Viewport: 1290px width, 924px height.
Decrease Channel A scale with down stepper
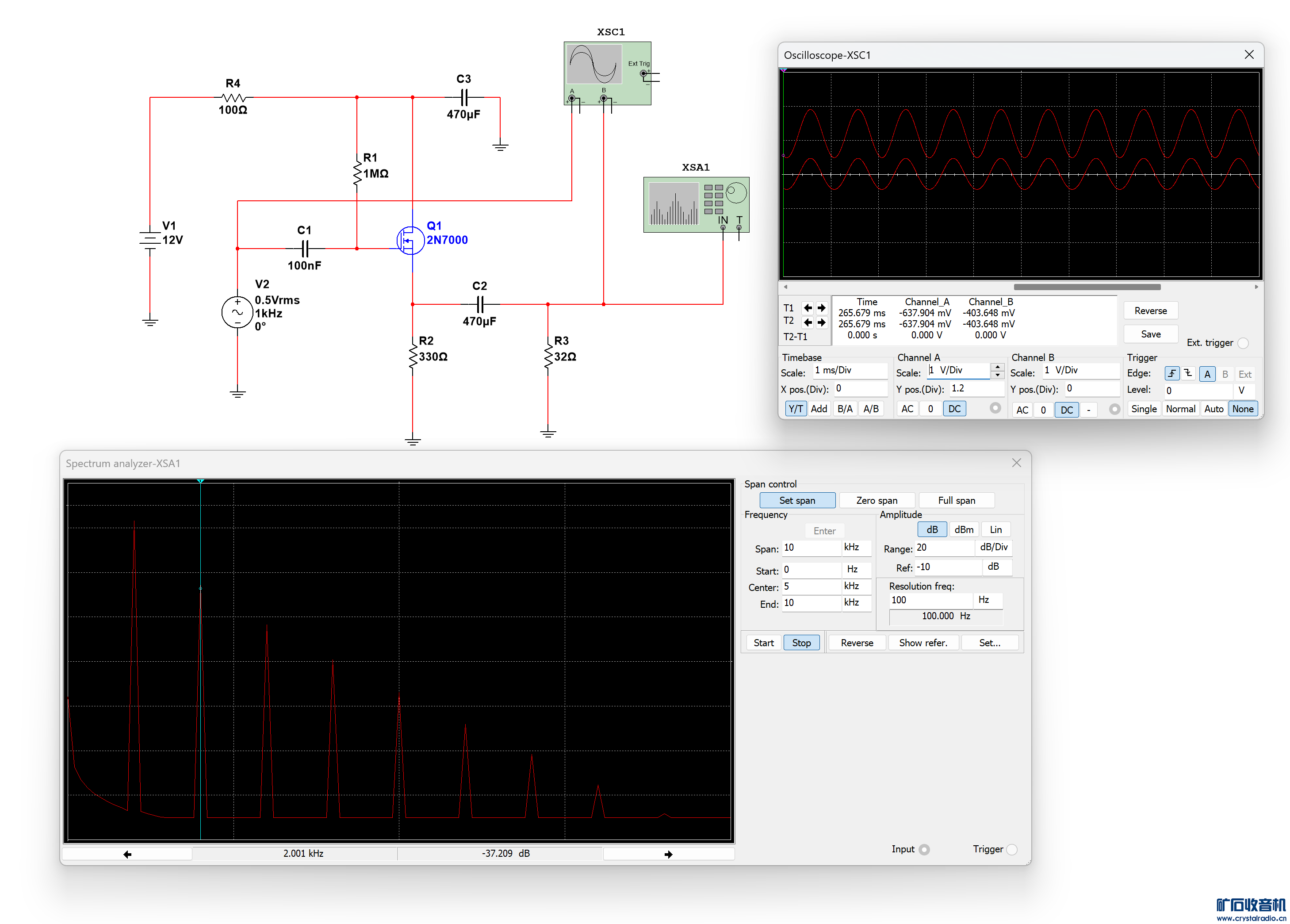tap(998, 375)
